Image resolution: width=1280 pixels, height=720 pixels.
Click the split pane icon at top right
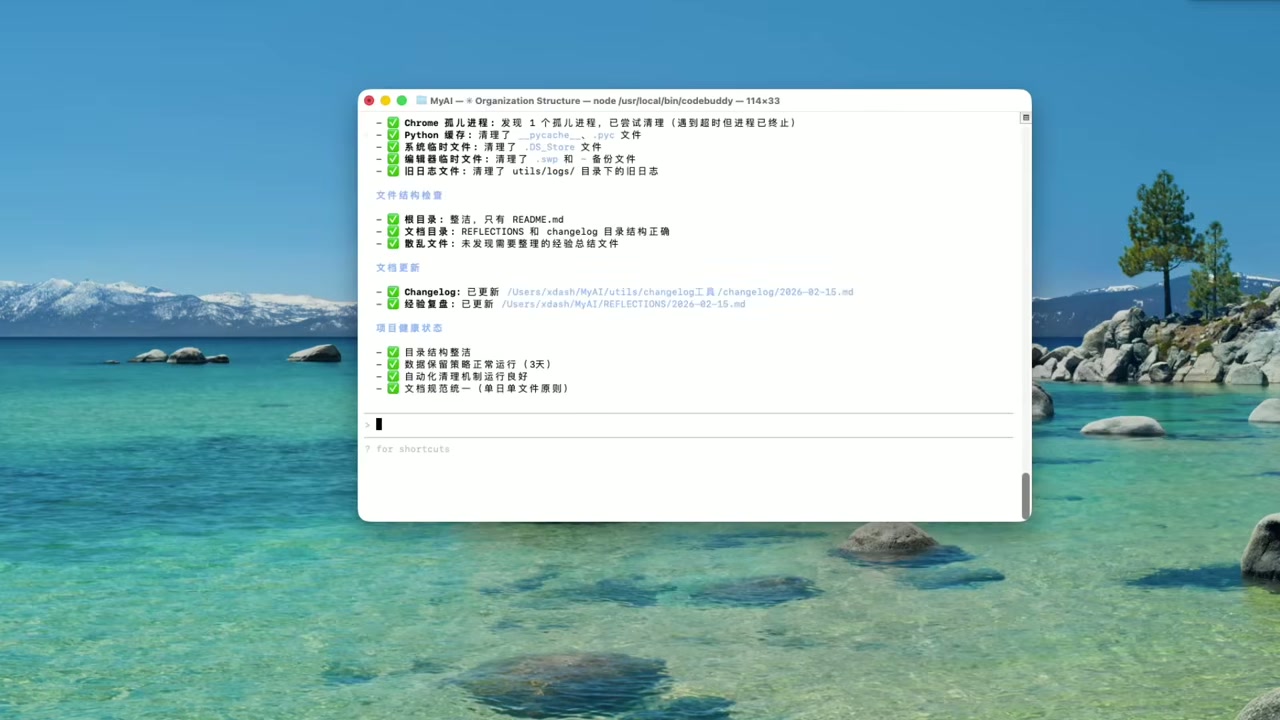coord(1025,118)
